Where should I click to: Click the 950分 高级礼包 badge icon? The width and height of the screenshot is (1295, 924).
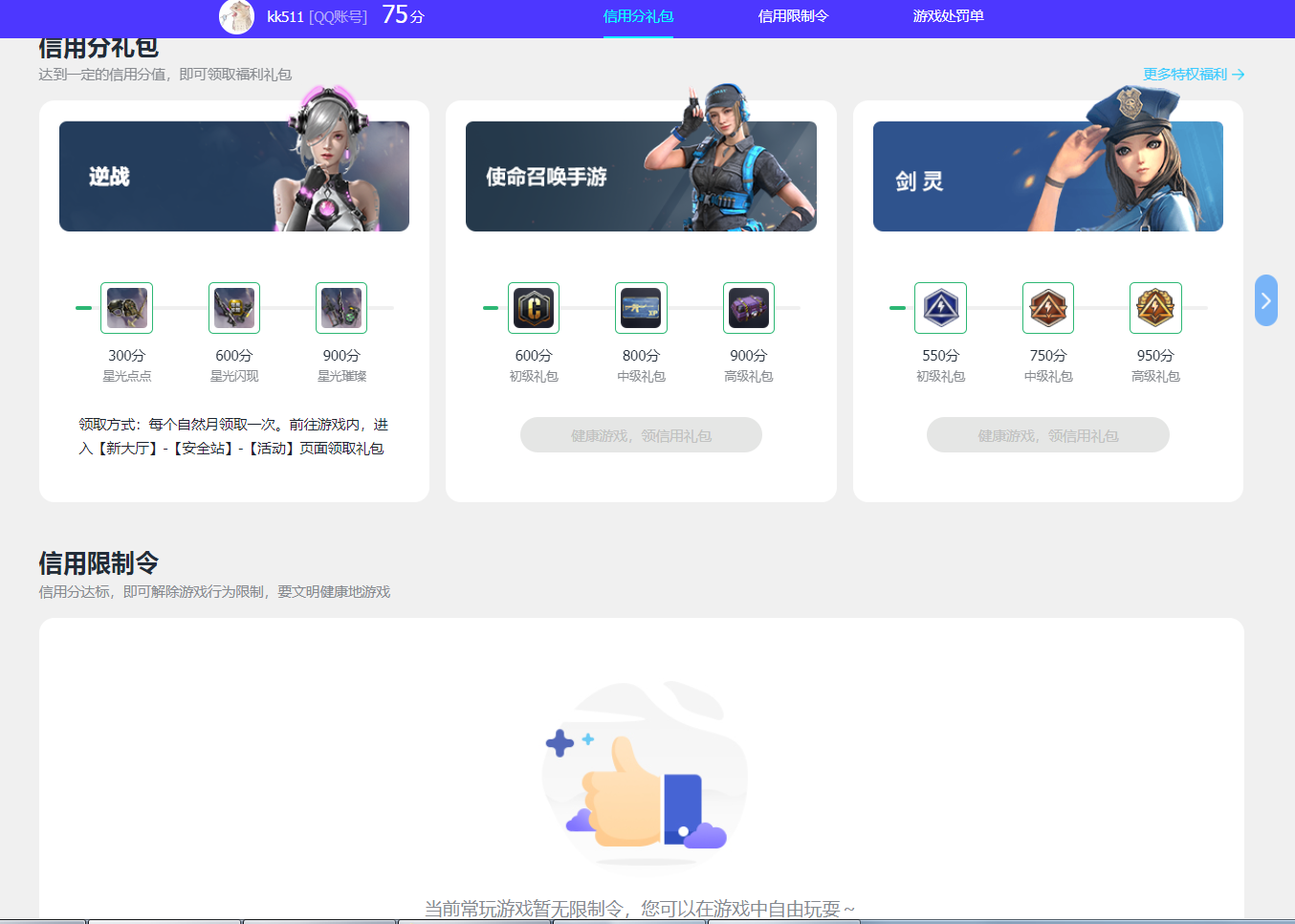pos(1155,308)
